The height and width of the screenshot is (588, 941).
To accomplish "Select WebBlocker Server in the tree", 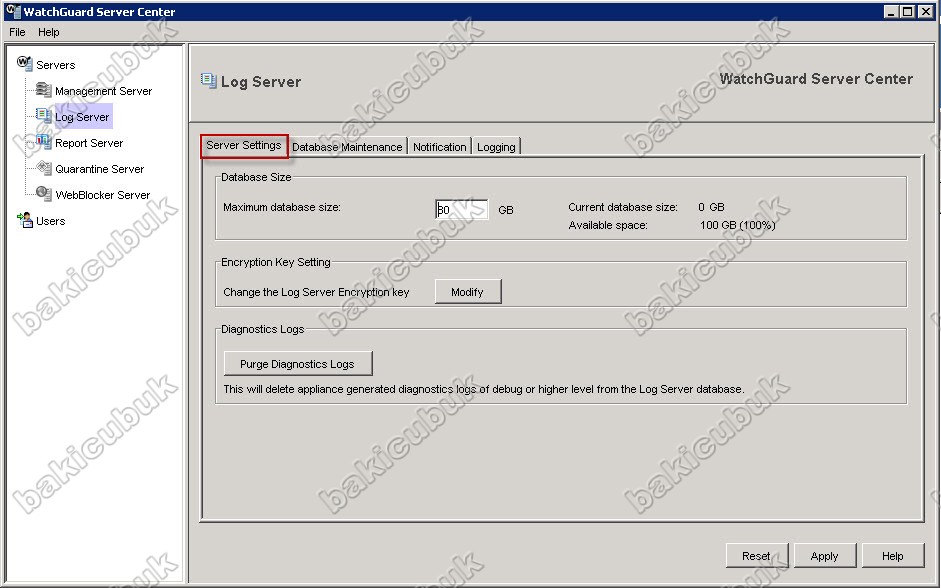I will pyautogui.click(x=103, y=195).
